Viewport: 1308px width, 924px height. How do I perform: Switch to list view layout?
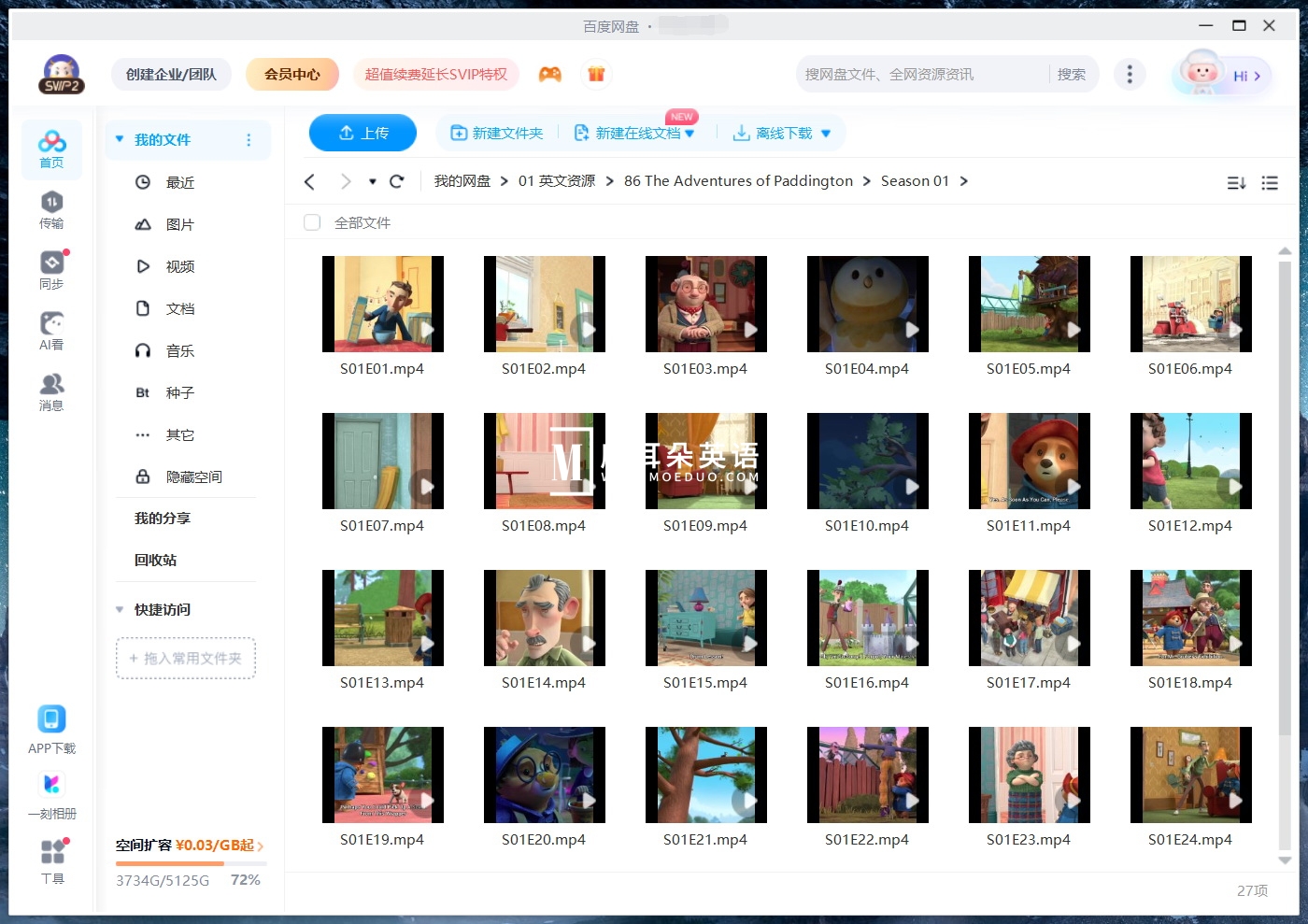coord(1270,183)
